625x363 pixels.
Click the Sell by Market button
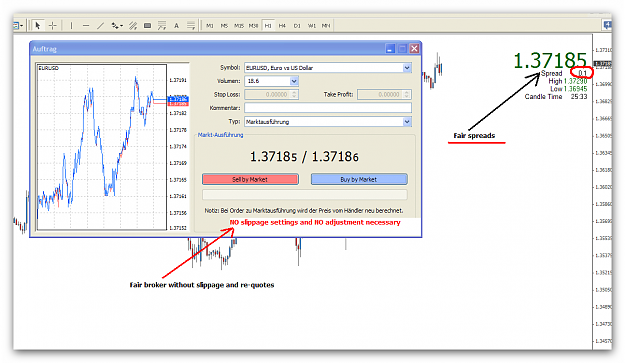[x=250, y=179]
